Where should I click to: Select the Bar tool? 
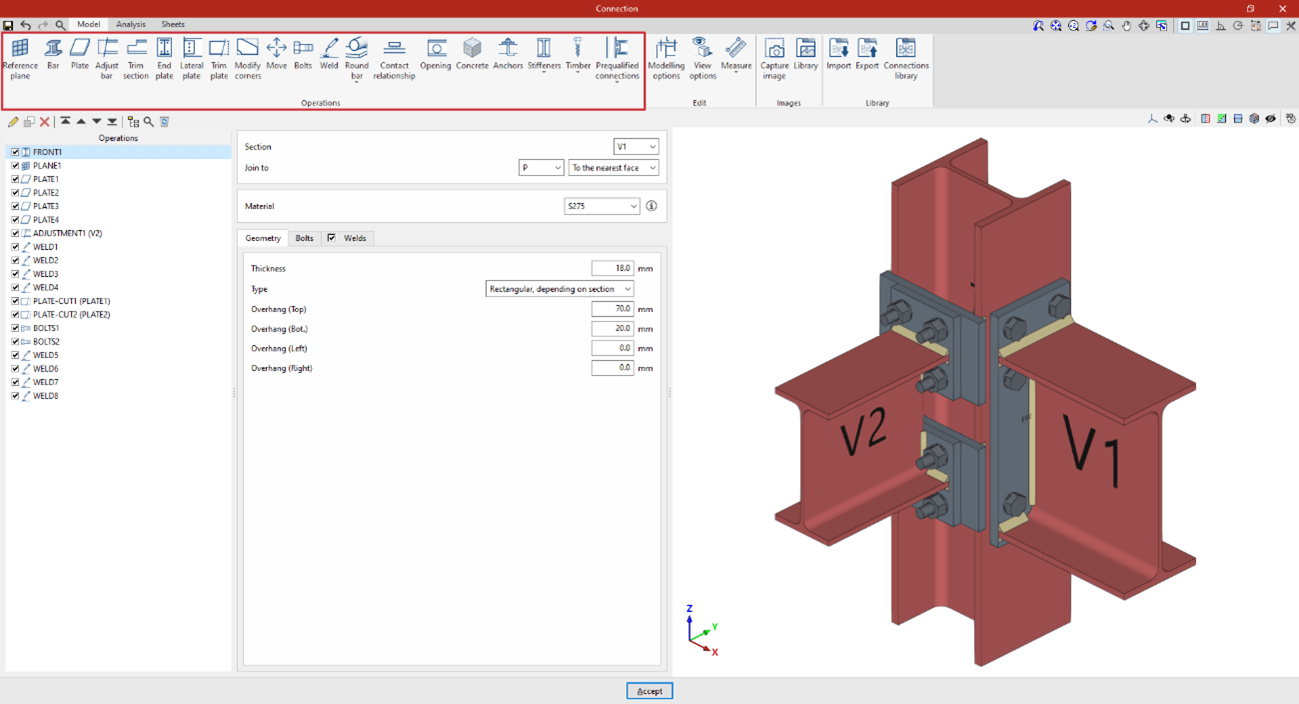click(x=53, y=55)
